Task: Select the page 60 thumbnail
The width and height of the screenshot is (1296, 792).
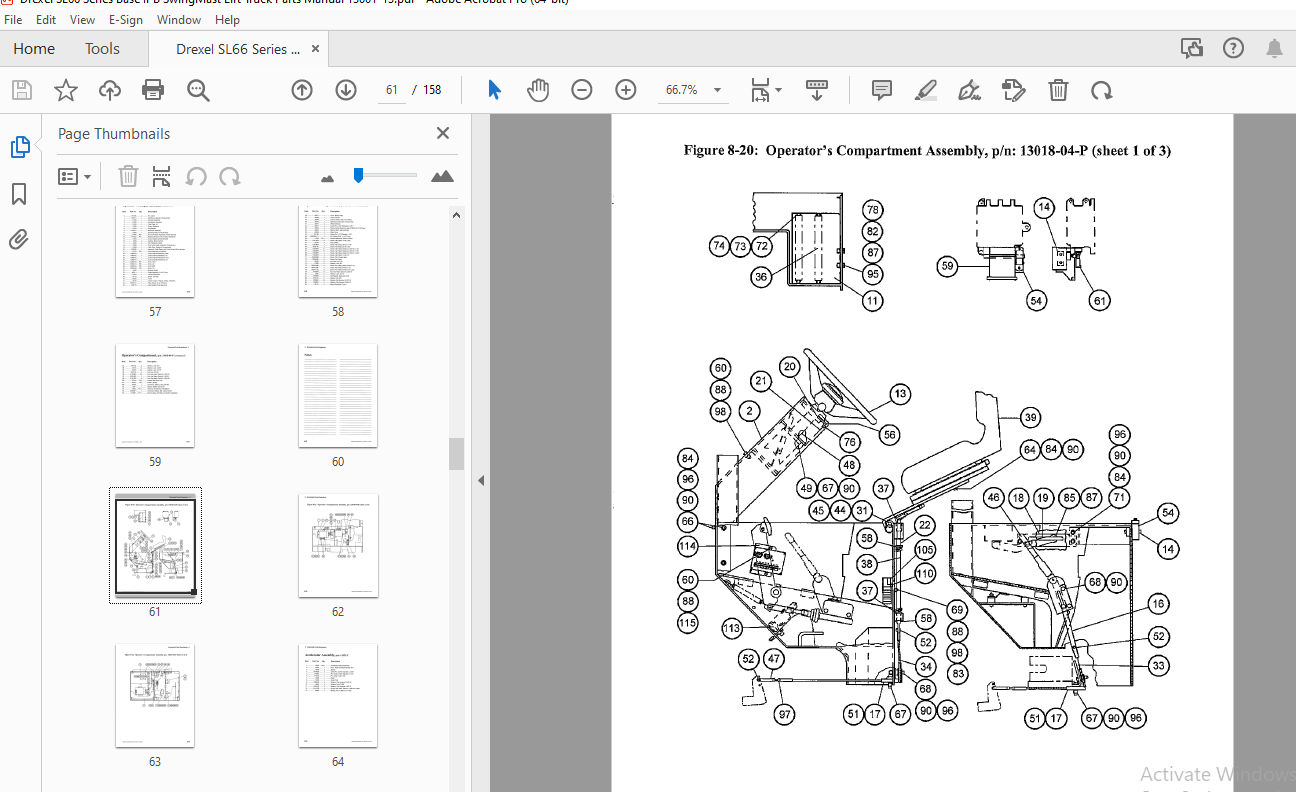Action: [x=338, y=396]
